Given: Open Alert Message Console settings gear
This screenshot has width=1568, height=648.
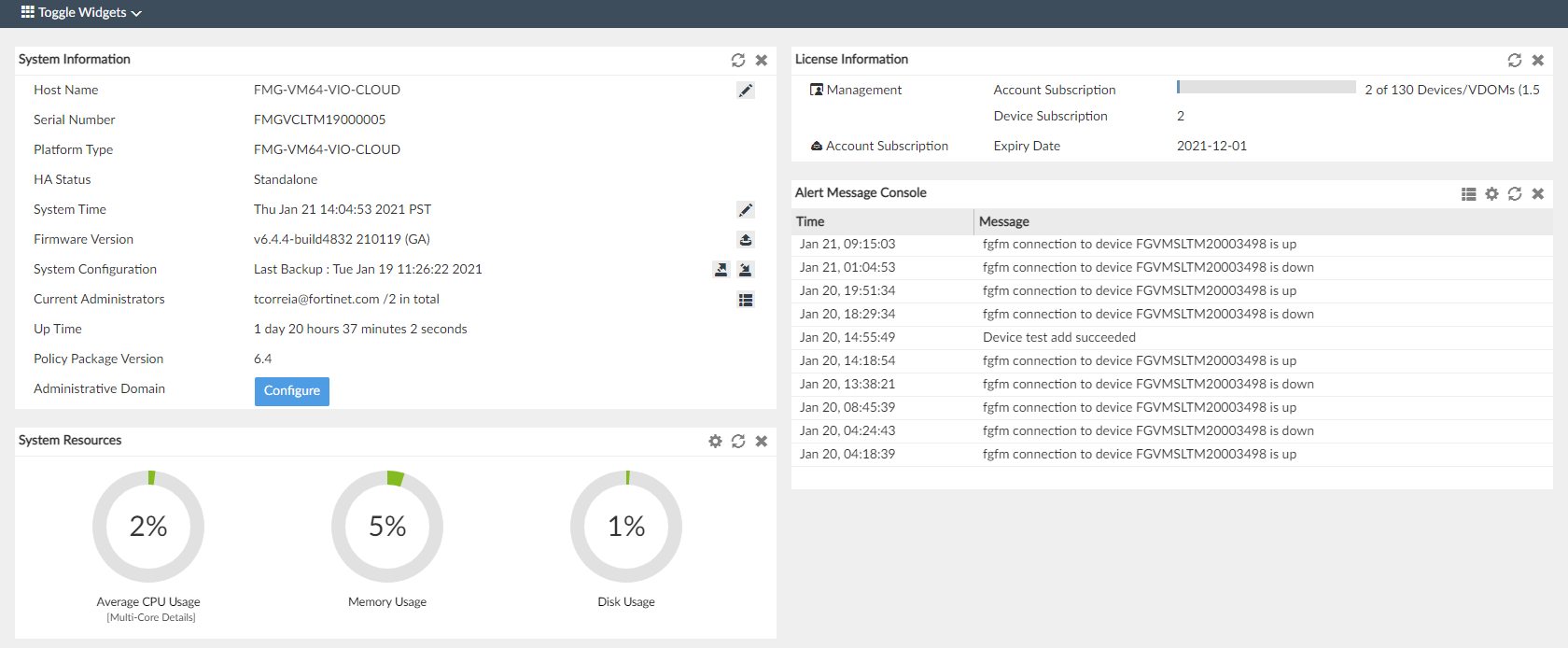Looking at the screenshot, I should pyautogui.click(x=1491, y=193).
